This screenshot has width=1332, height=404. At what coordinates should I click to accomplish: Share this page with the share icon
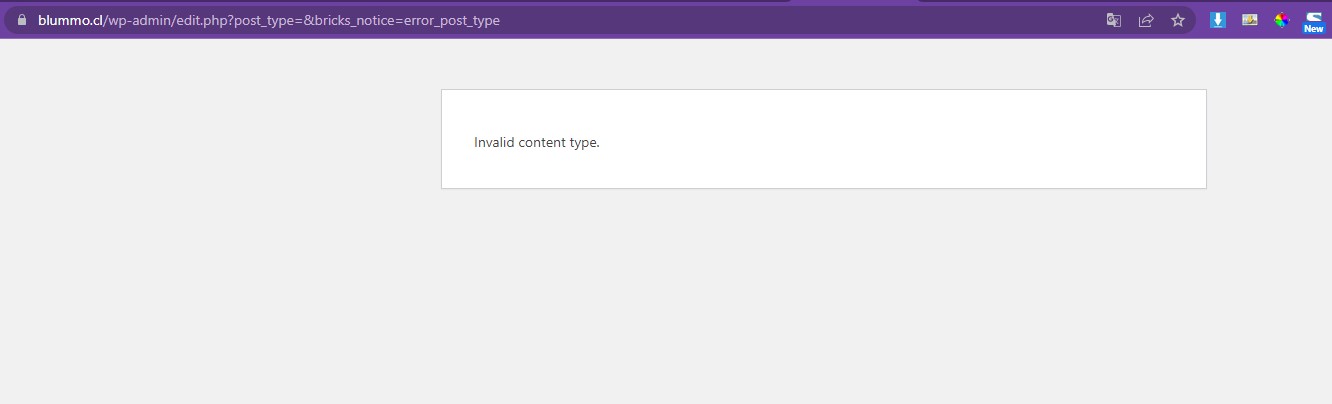tap(1146, 20)
